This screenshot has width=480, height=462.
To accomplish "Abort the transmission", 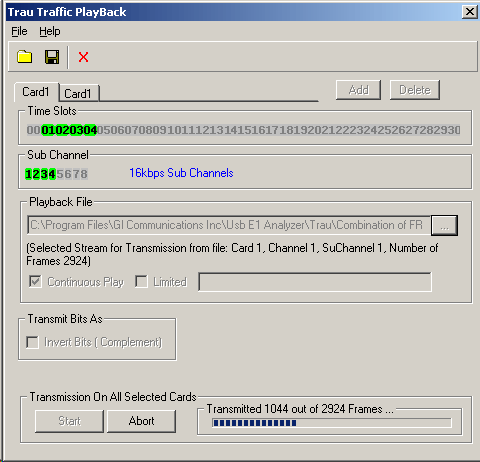I will point(141,421).
